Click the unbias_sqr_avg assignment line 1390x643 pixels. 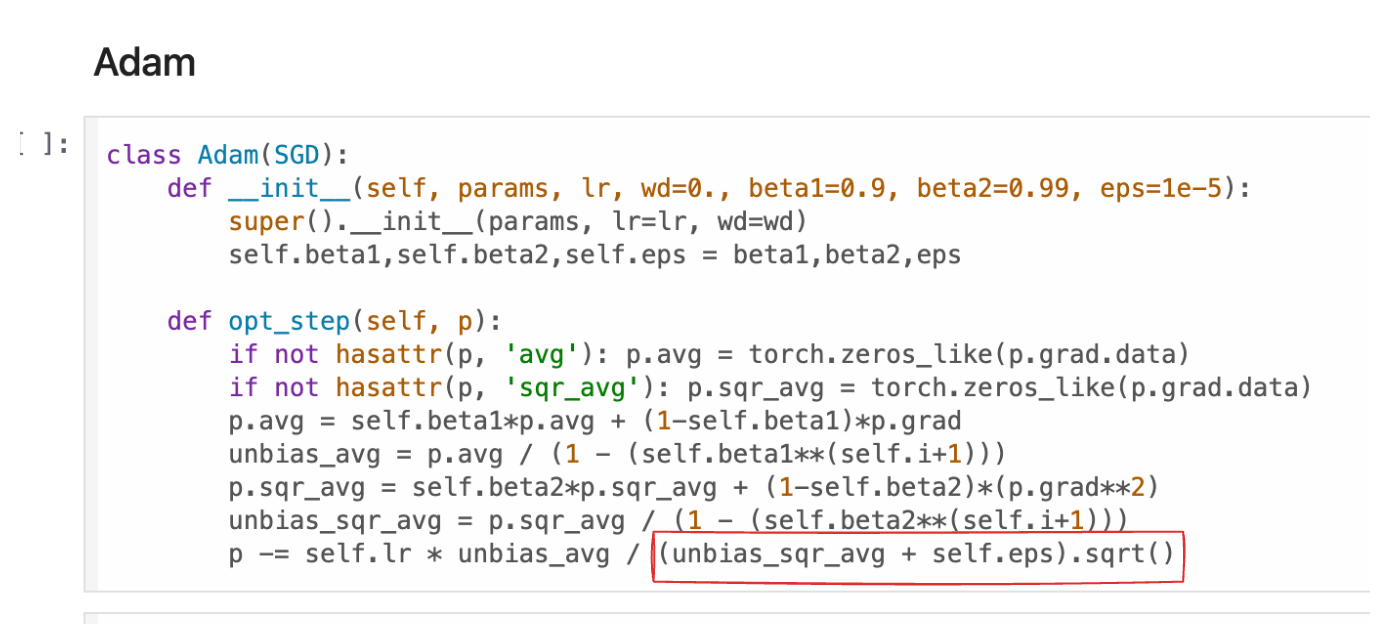pos(678,520)
